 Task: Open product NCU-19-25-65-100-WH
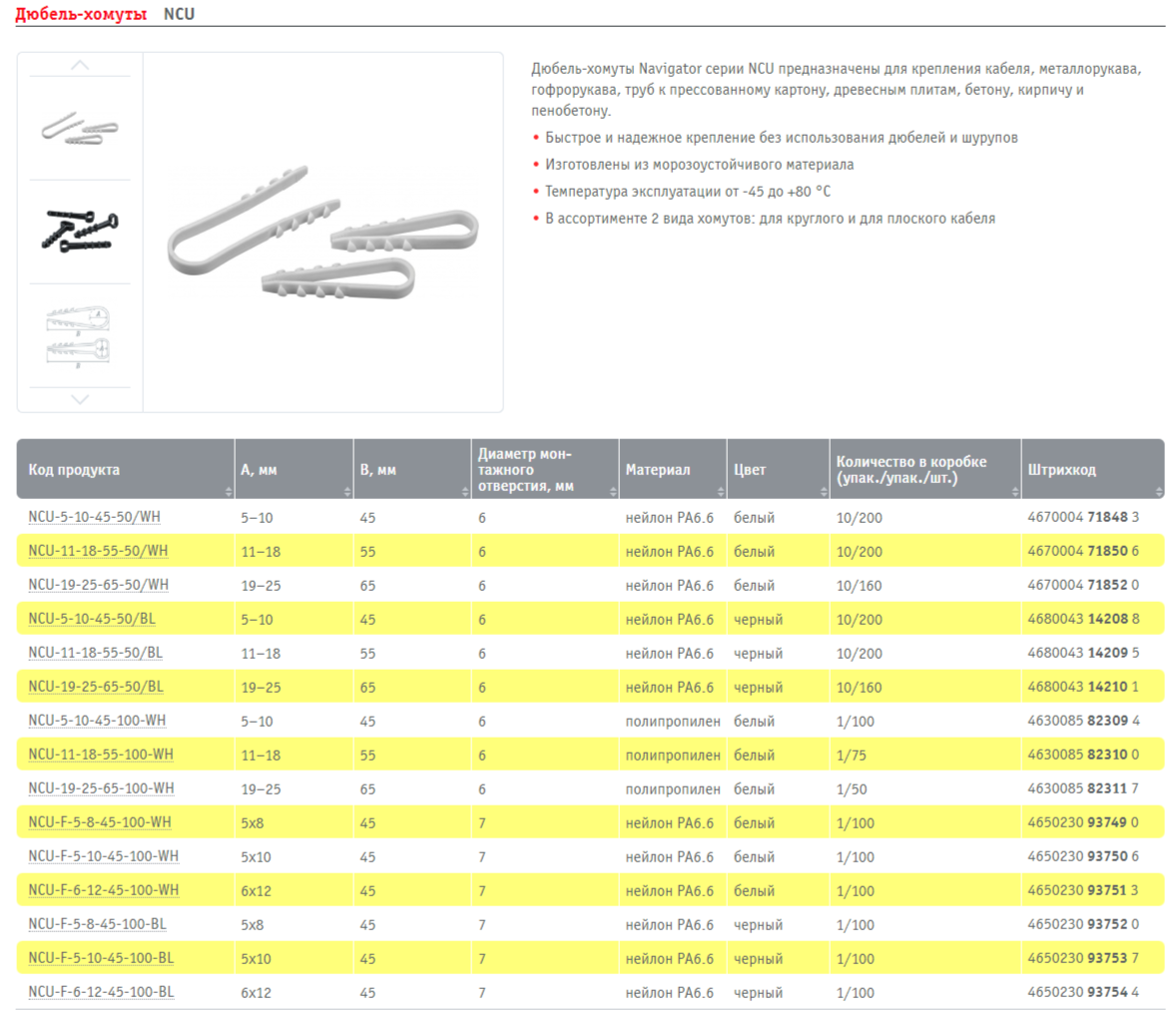coord(101,788)
